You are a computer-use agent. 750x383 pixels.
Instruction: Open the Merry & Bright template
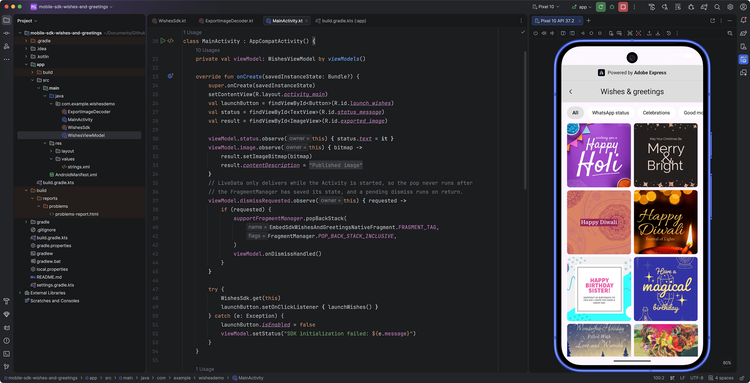point(665,155)
